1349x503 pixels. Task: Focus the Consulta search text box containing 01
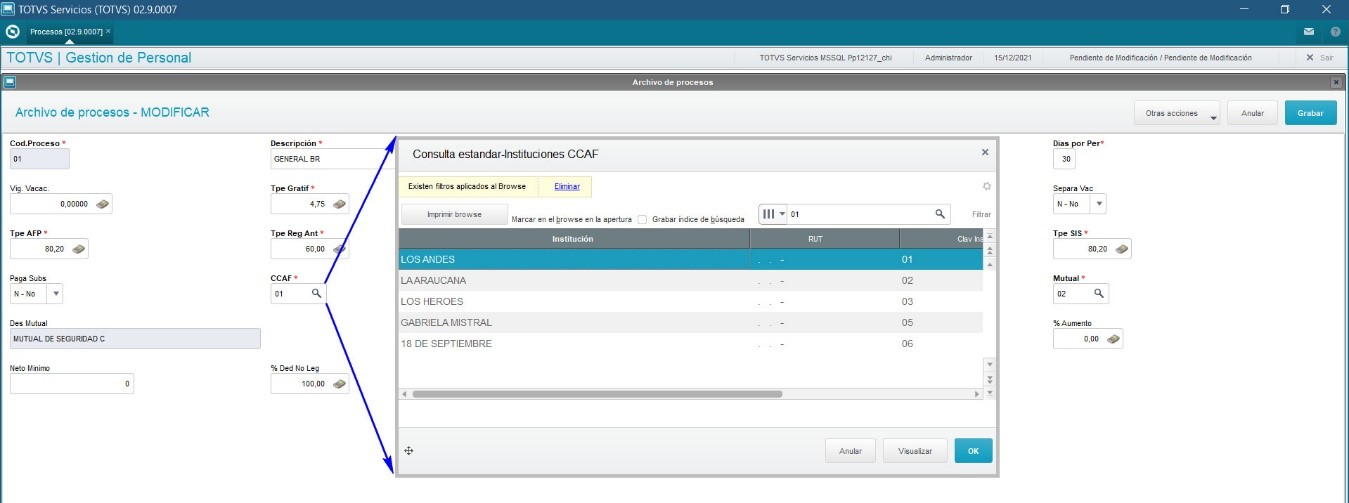(860, 214)
